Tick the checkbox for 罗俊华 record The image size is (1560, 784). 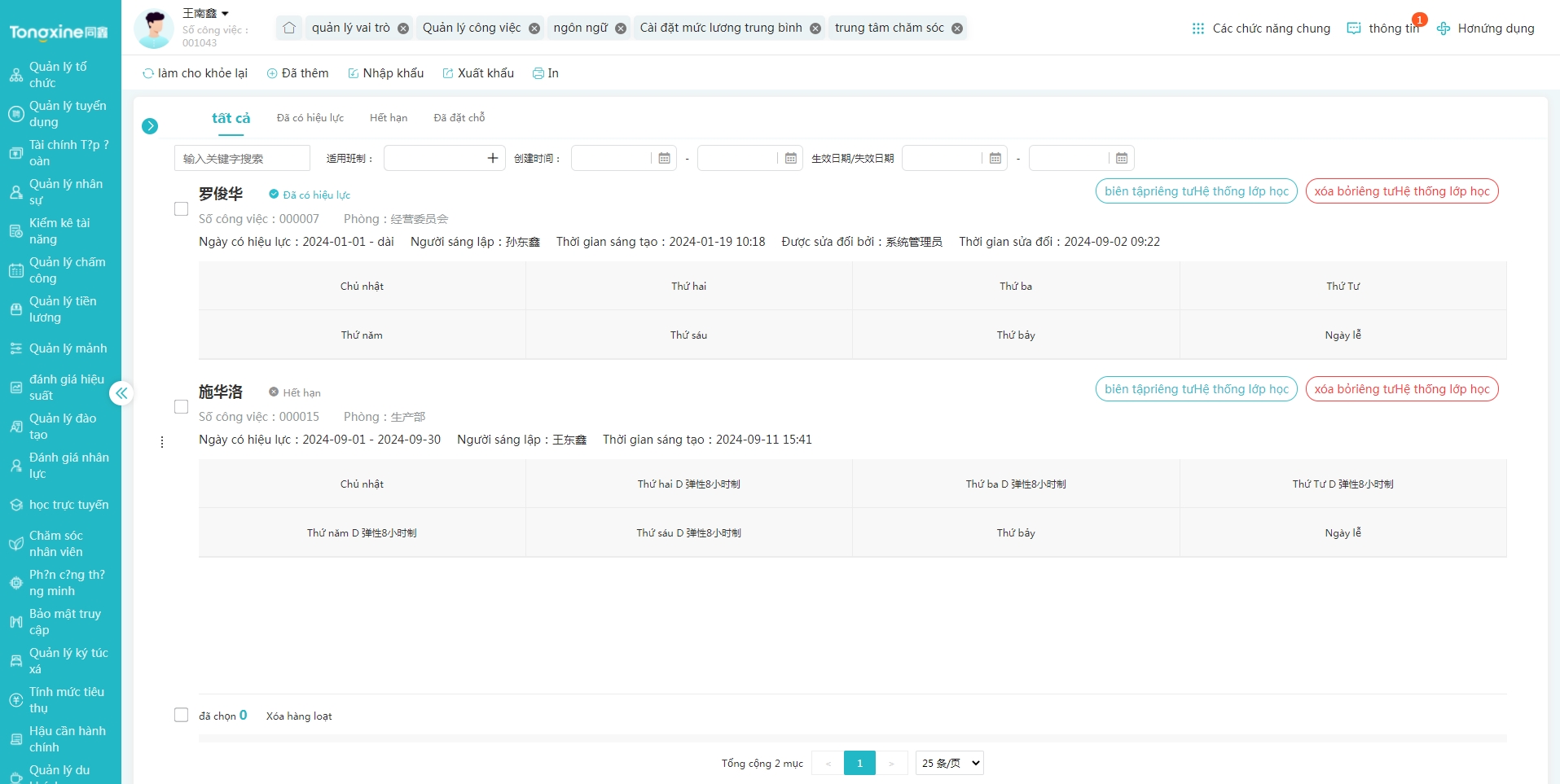click(182, 208)
